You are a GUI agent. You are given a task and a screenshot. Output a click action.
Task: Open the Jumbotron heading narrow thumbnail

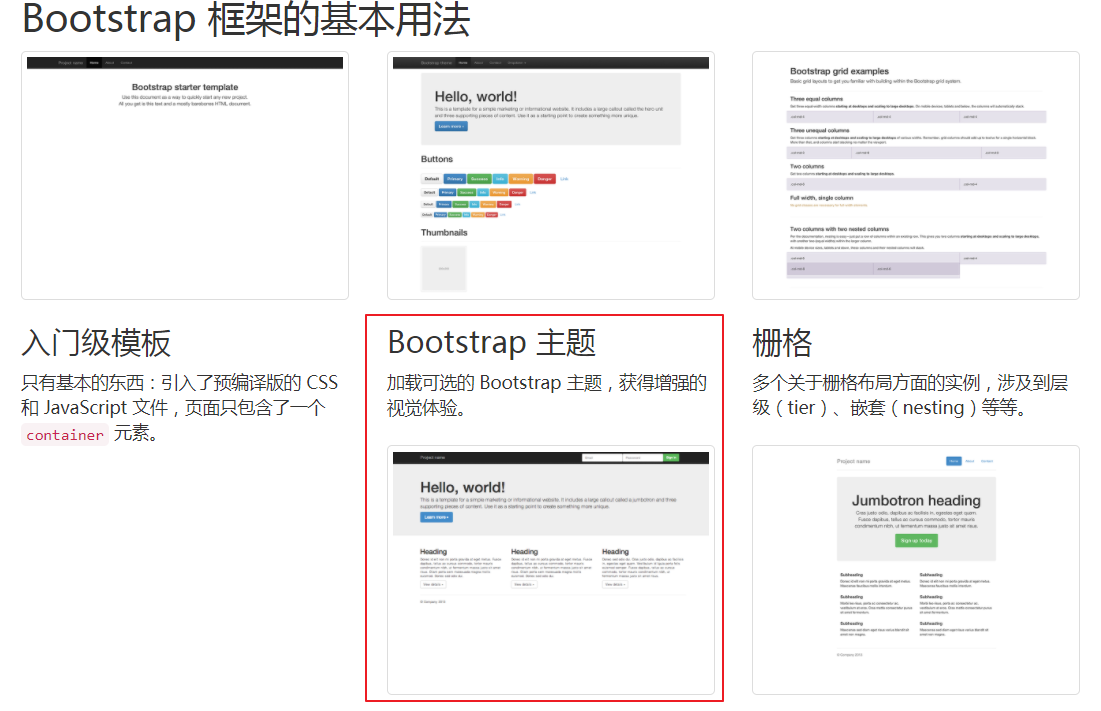point(916,570)
